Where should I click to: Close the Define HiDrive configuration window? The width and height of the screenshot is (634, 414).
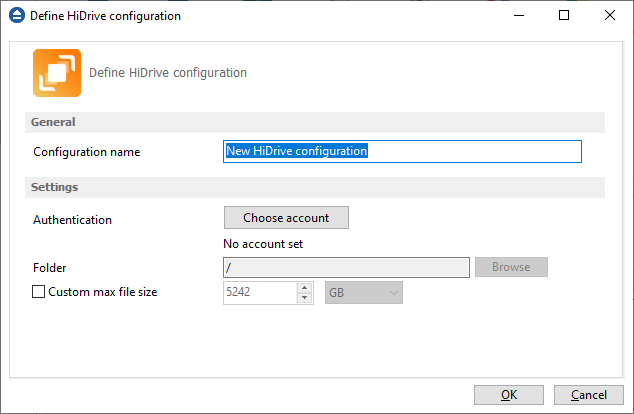(610, 15)
